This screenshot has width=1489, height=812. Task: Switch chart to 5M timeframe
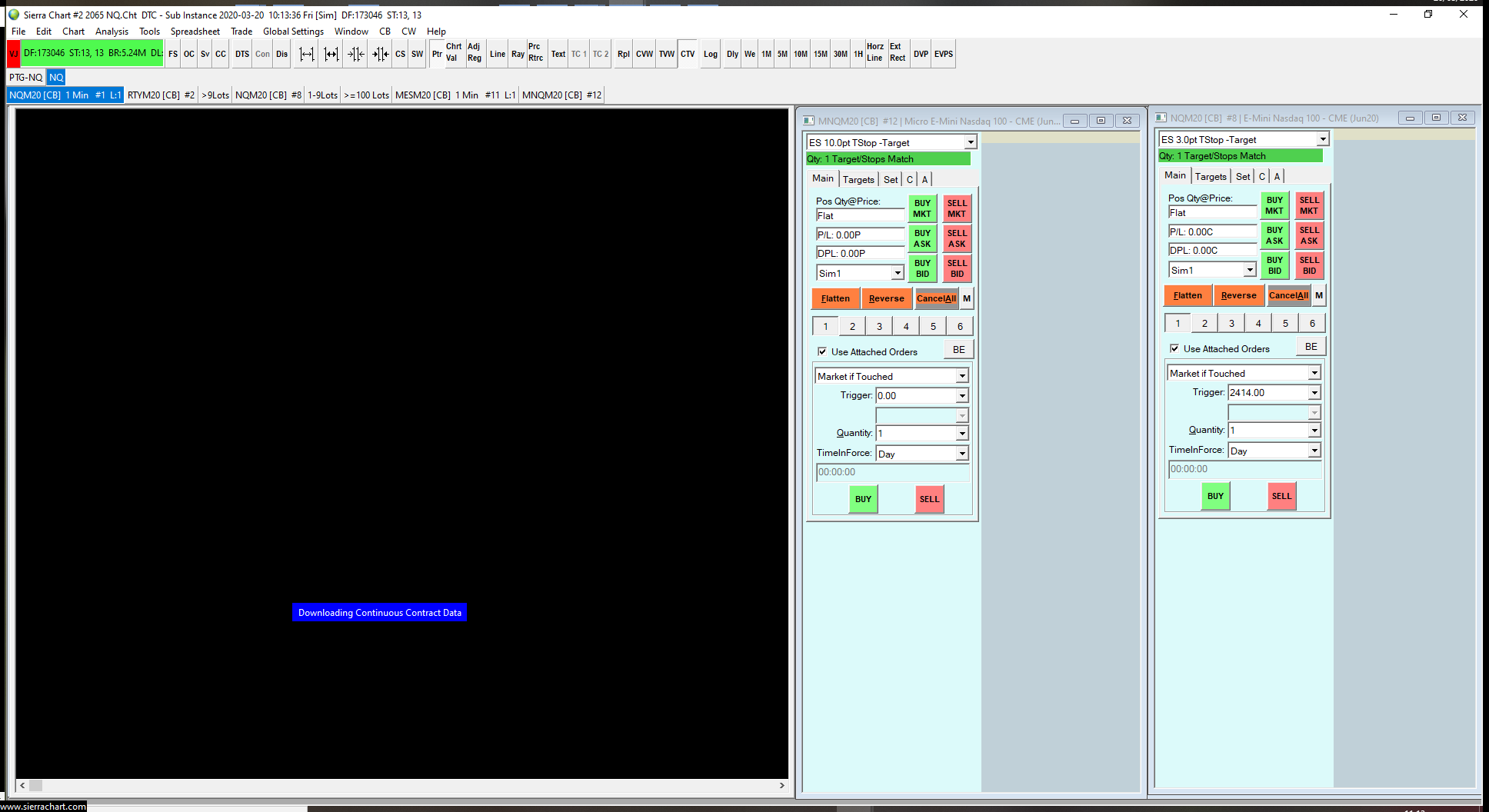pyautogui.click(x=782, y=54)
